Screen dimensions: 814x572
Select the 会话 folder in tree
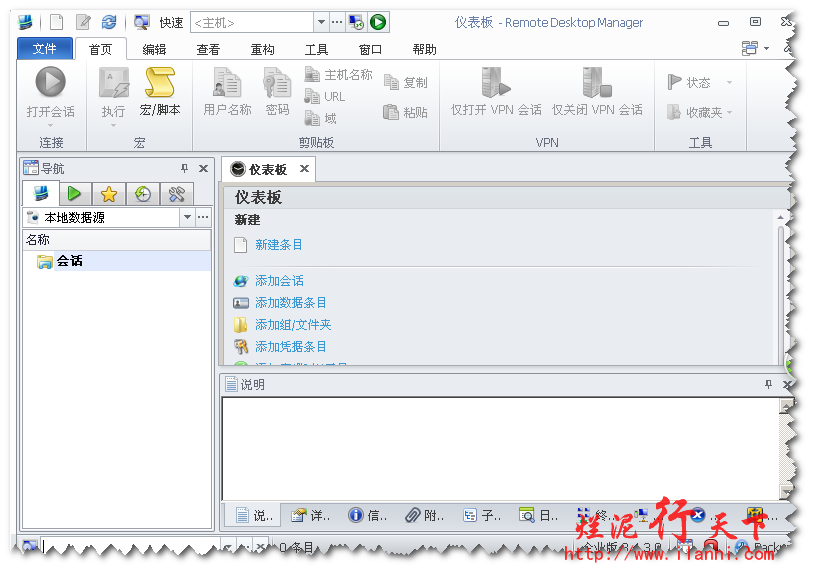pos(70,261)
